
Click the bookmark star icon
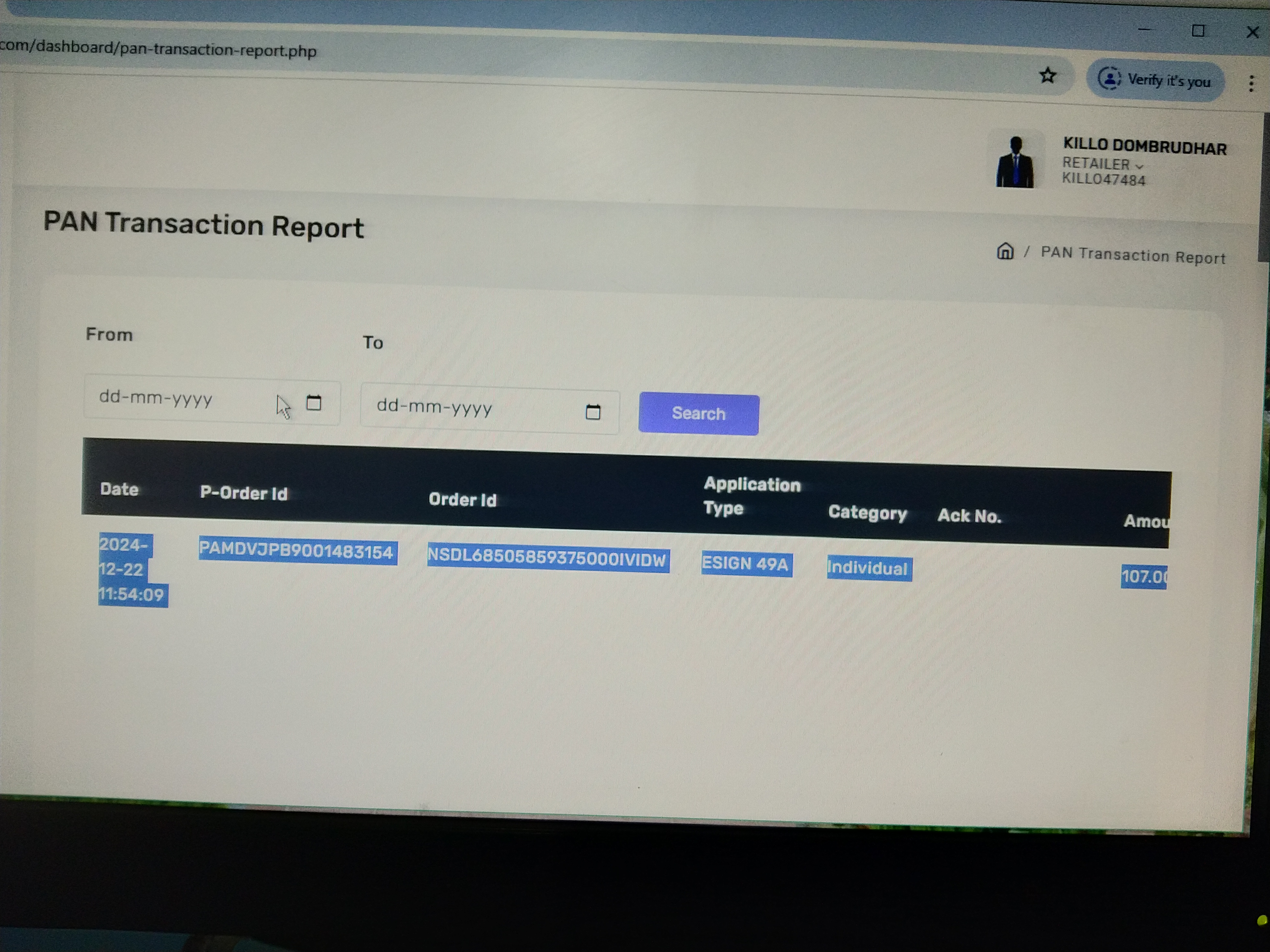pyautogui.click(x=1048, y=76)
